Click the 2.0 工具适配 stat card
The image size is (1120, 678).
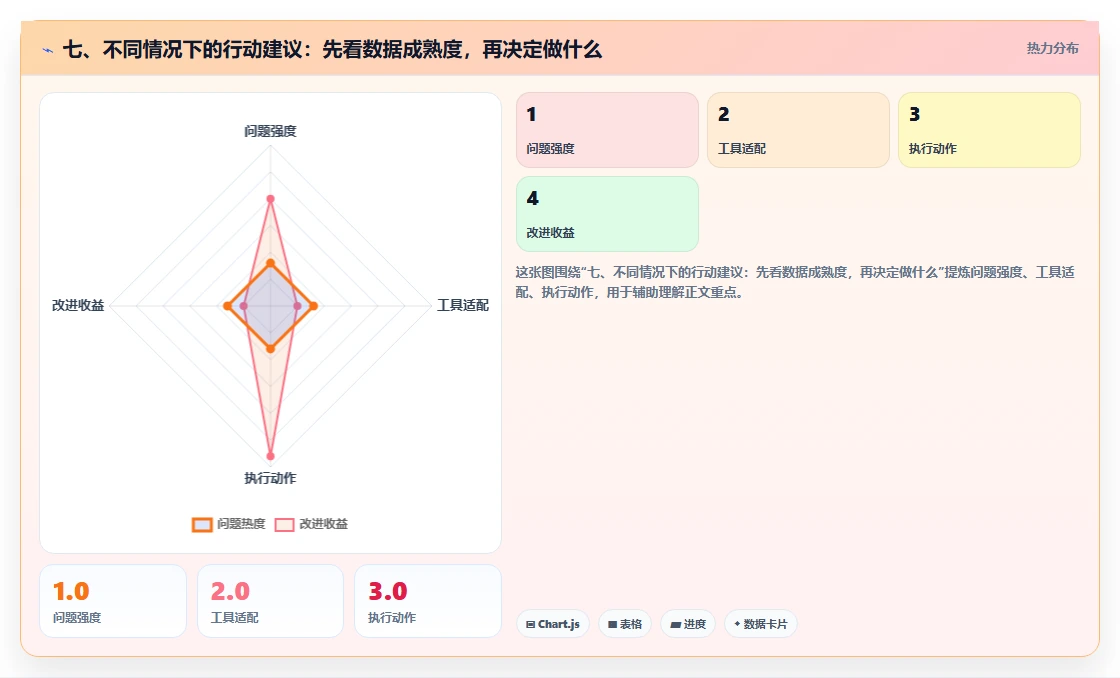pyautogui.click(x=270, y=601)
